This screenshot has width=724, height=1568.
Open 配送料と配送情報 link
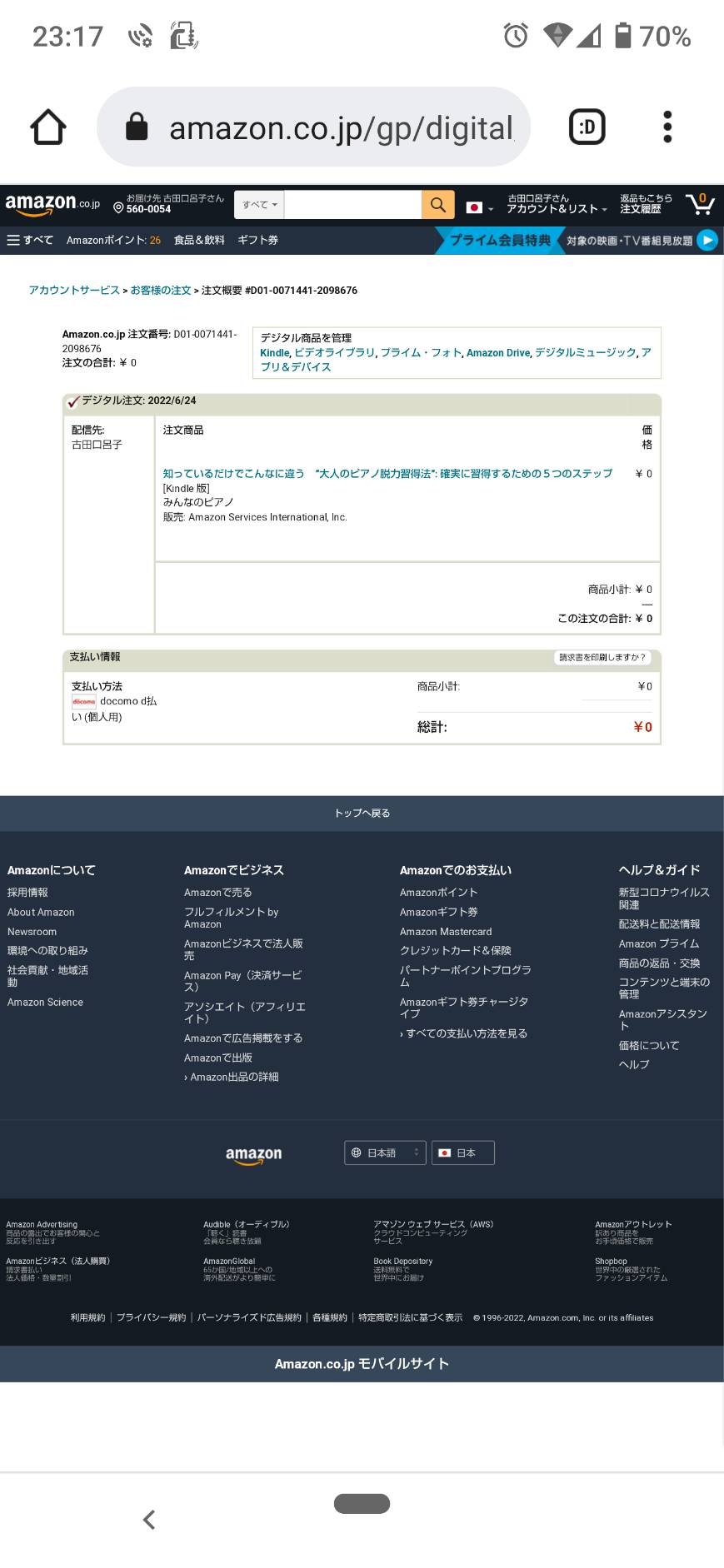[x=659, y=923]
